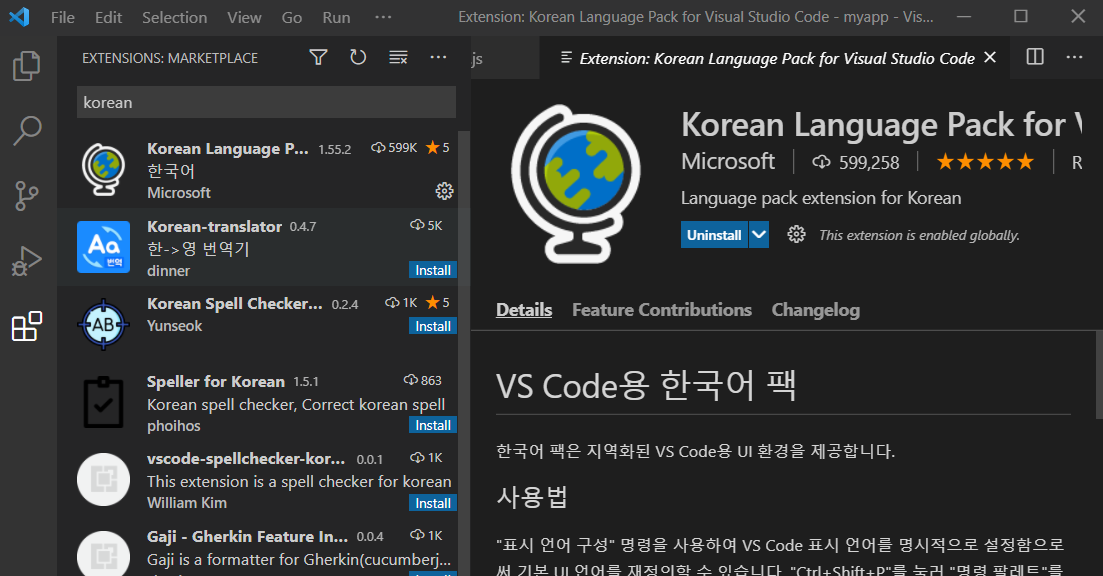Install the Korean-translator extension

tap(433, 270)
